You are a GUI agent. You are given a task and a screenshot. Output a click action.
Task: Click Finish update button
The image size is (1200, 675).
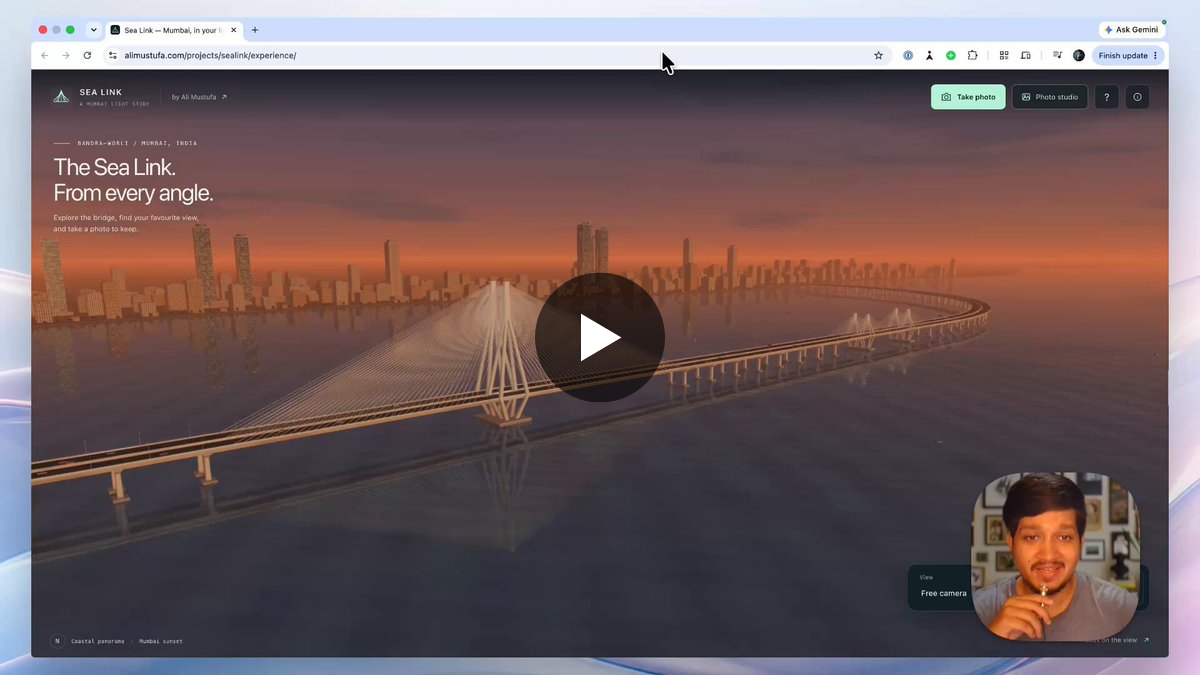click(1122, 56)
